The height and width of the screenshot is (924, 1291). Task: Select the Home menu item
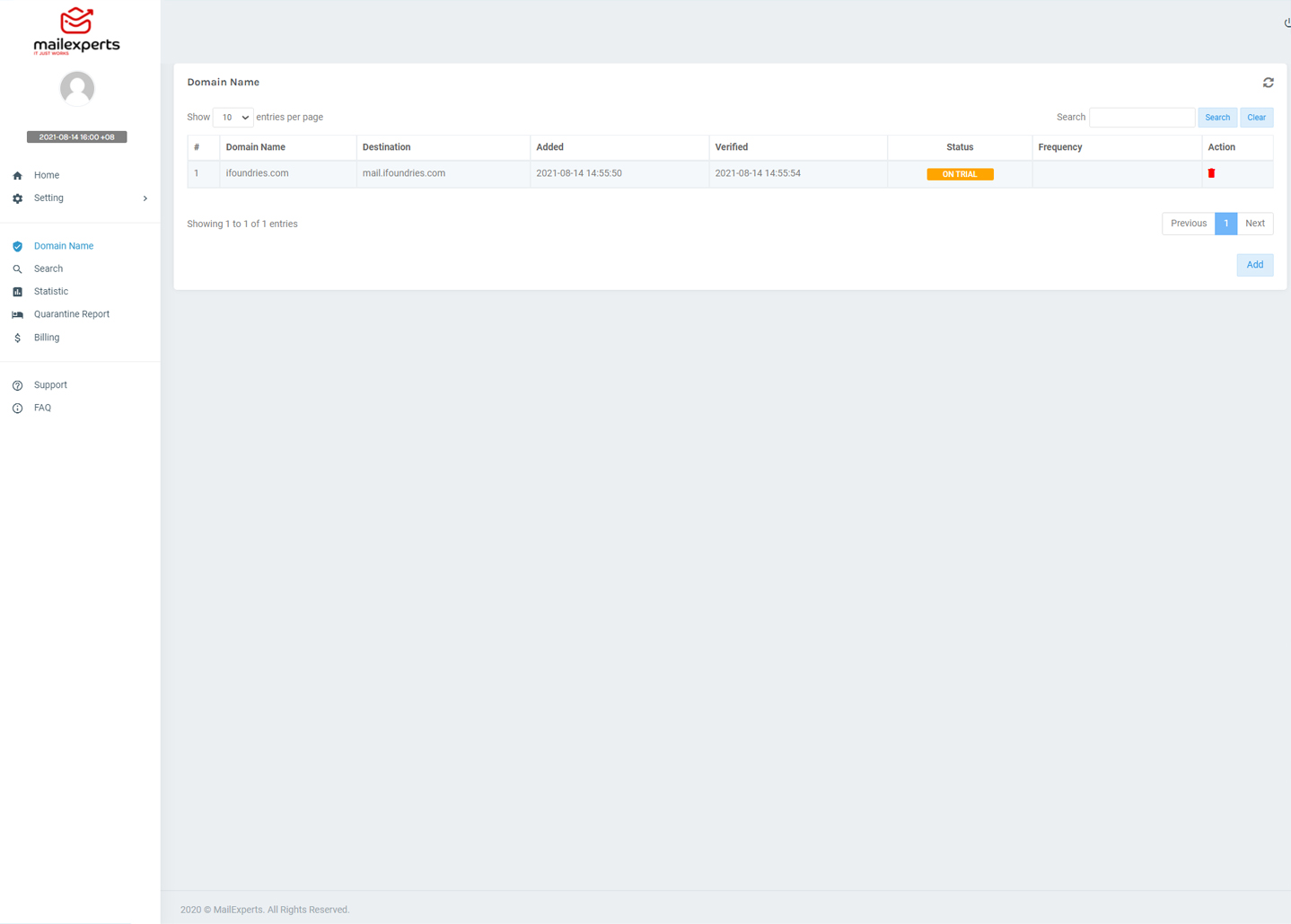click(x=46, y=174)
